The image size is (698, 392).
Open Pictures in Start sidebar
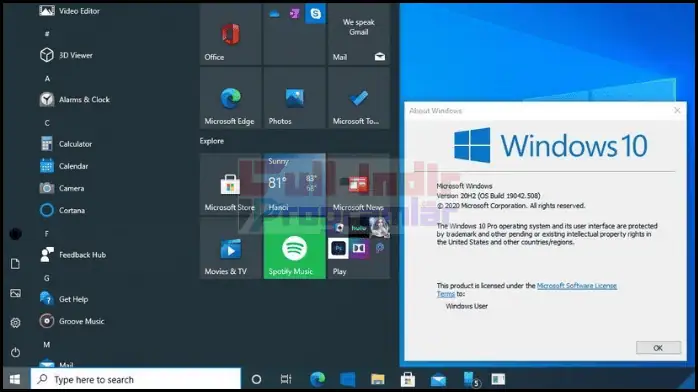click(x=15, y=293)
